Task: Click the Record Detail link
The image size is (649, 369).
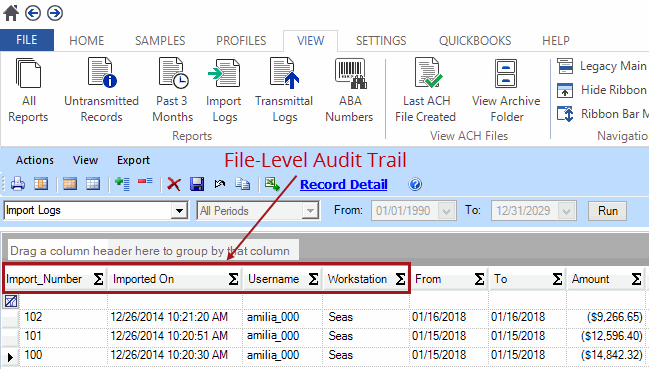Action: tap(344, 184)
